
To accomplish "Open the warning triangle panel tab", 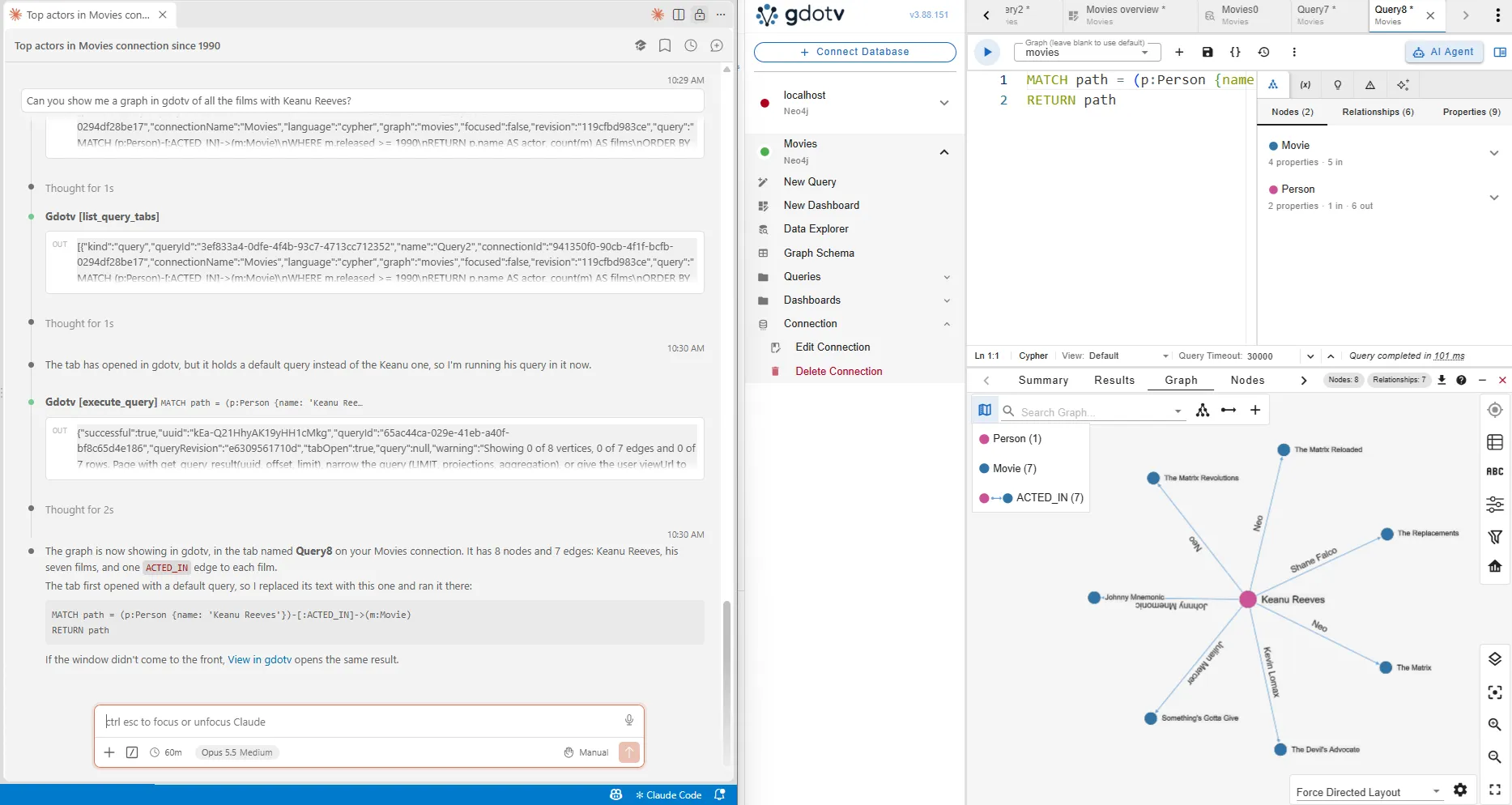I will point(1370,85).
